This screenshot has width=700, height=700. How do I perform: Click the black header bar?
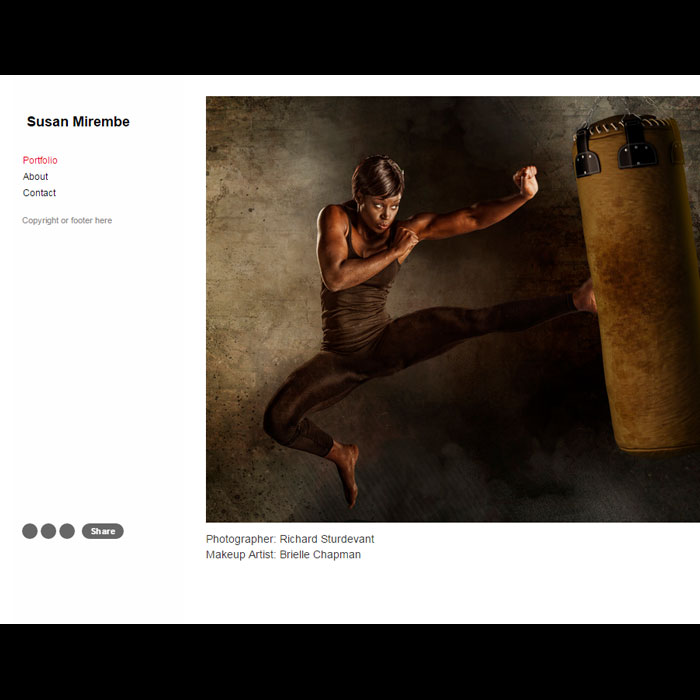click(350, 37)
